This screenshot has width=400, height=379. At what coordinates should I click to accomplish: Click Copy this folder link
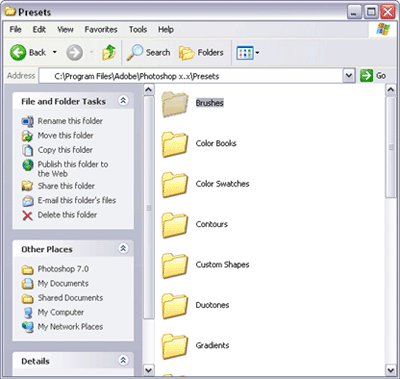coord(65,150)
